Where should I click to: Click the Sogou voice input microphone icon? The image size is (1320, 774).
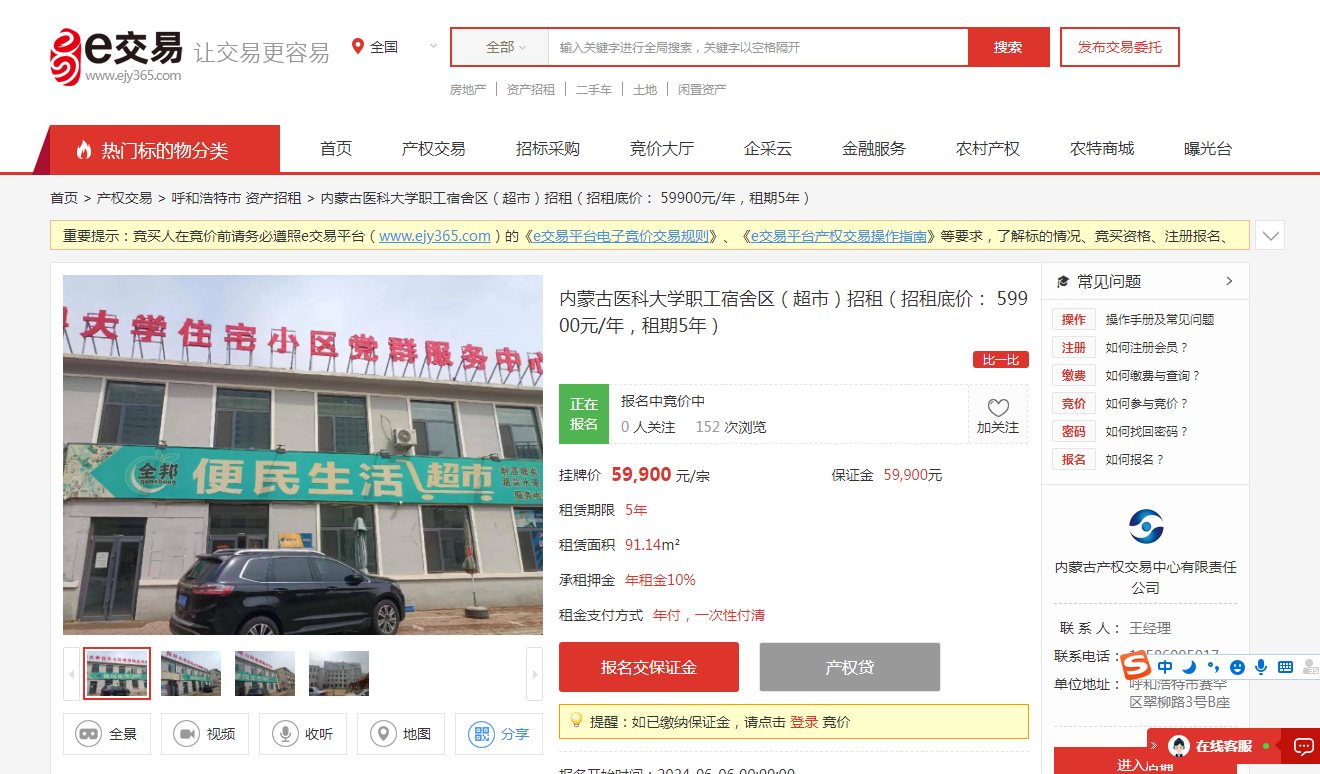coord(1261,667)
